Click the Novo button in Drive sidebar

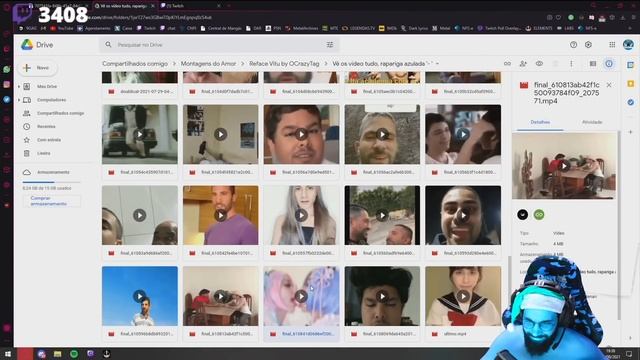point(38,68)
